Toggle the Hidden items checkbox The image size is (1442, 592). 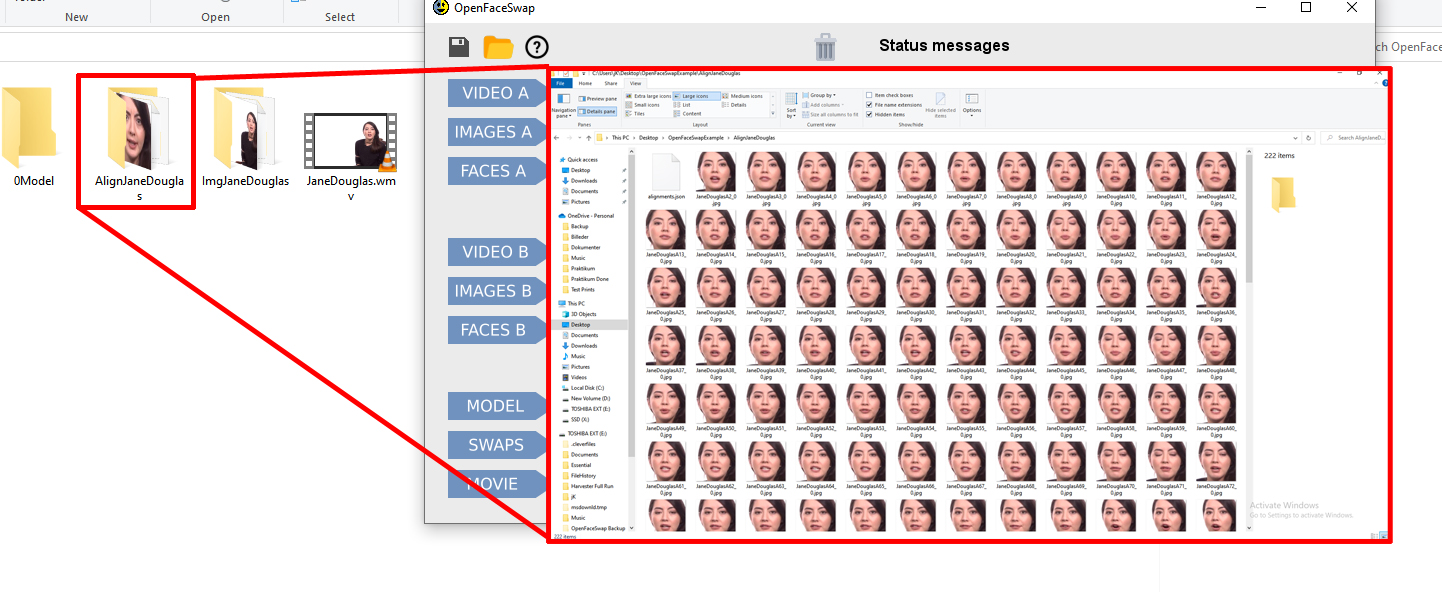tap(869, 114)
